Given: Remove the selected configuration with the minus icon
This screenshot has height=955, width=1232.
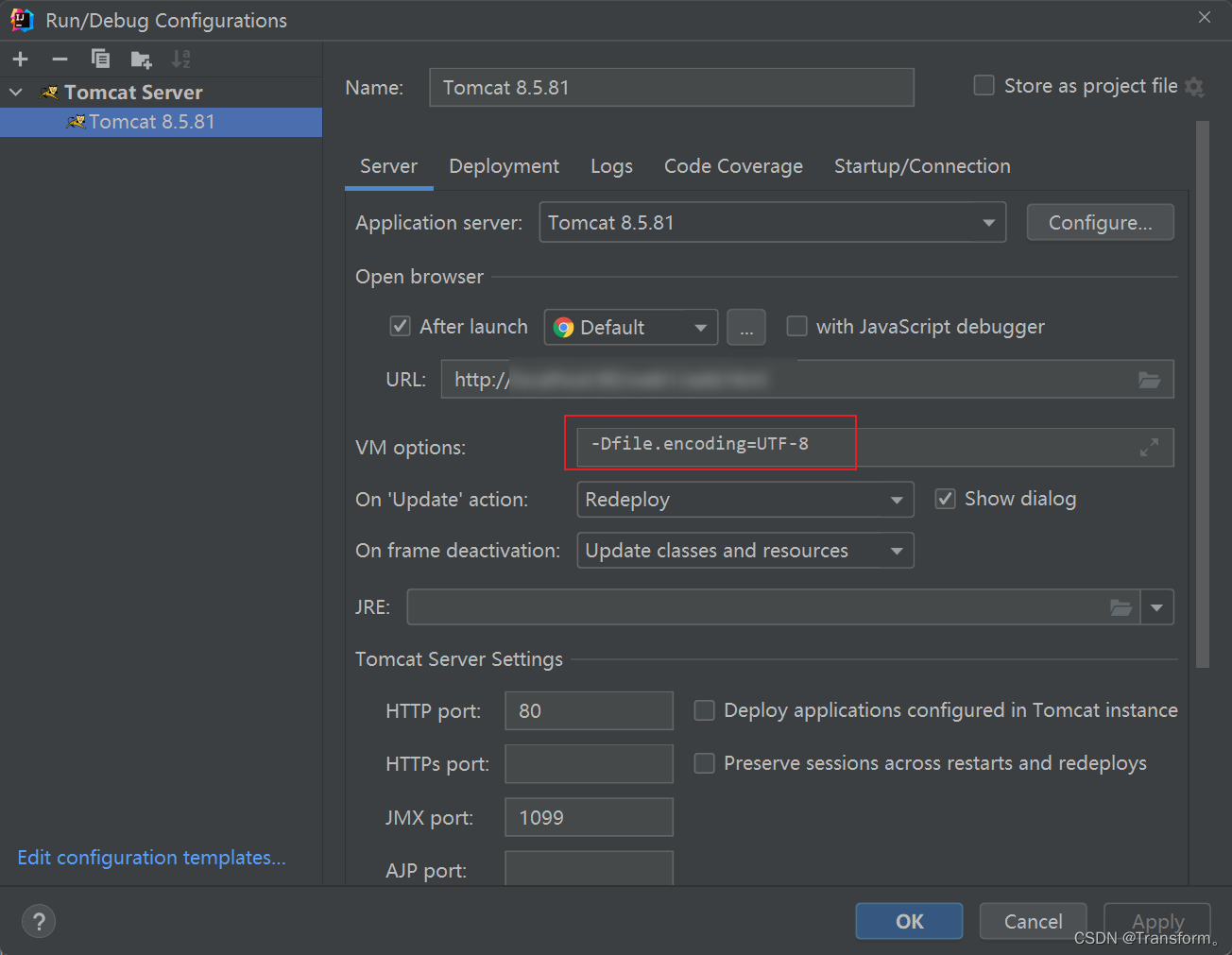Looking at the screenshot, I should (60, 60).
